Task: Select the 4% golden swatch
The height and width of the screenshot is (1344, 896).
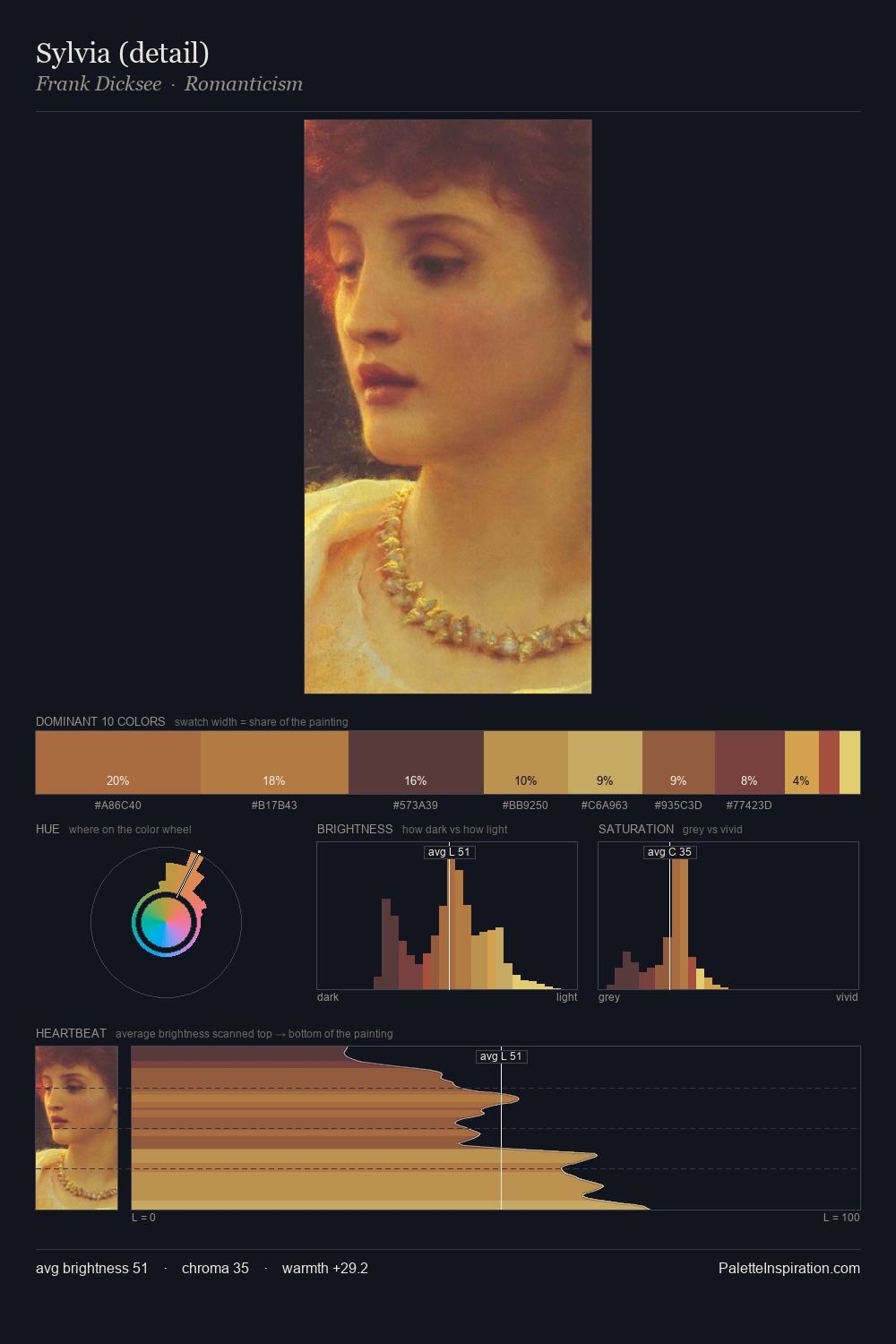Action: point(802,762)
